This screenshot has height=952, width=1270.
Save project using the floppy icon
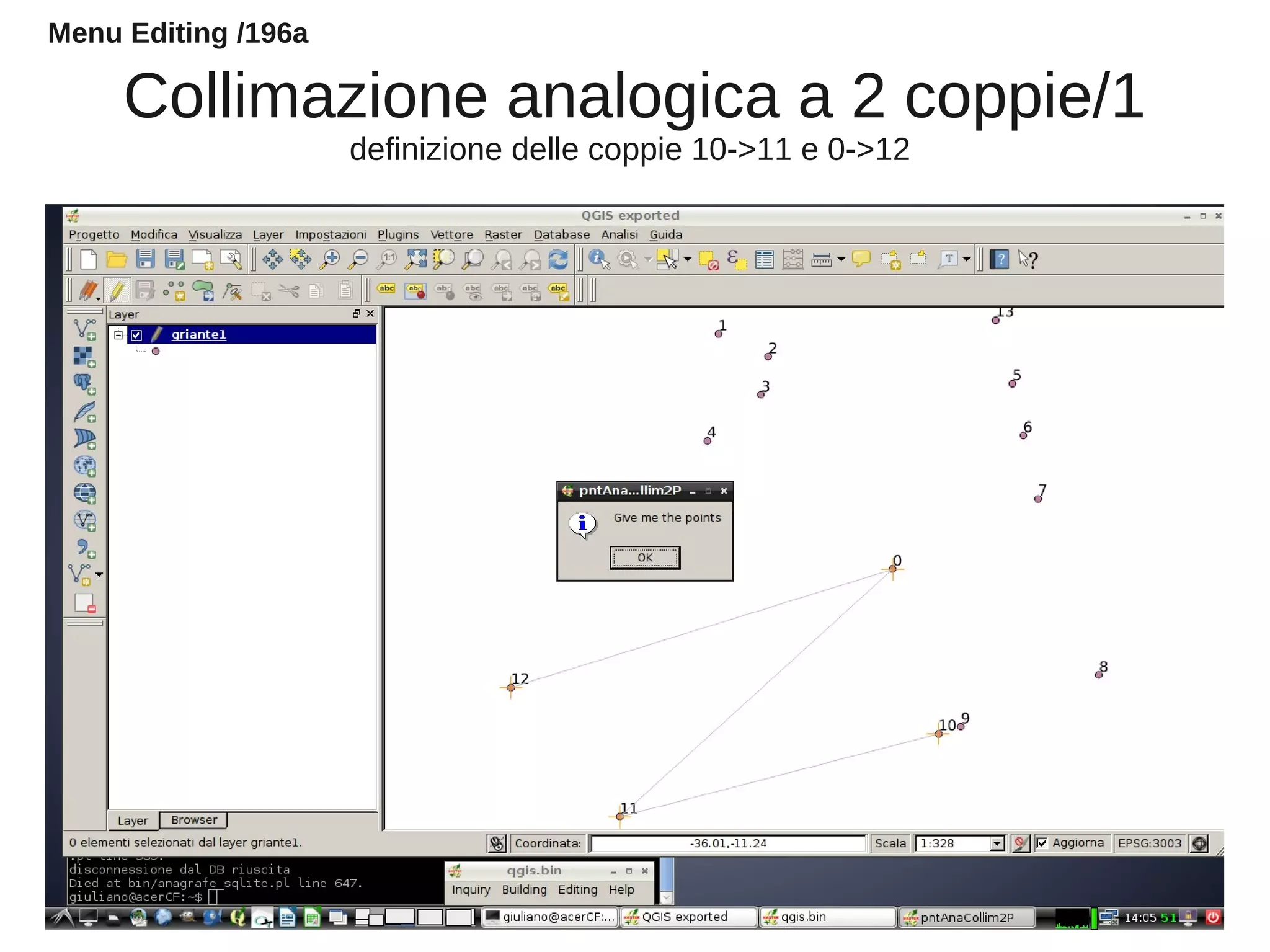coord(145,259)
